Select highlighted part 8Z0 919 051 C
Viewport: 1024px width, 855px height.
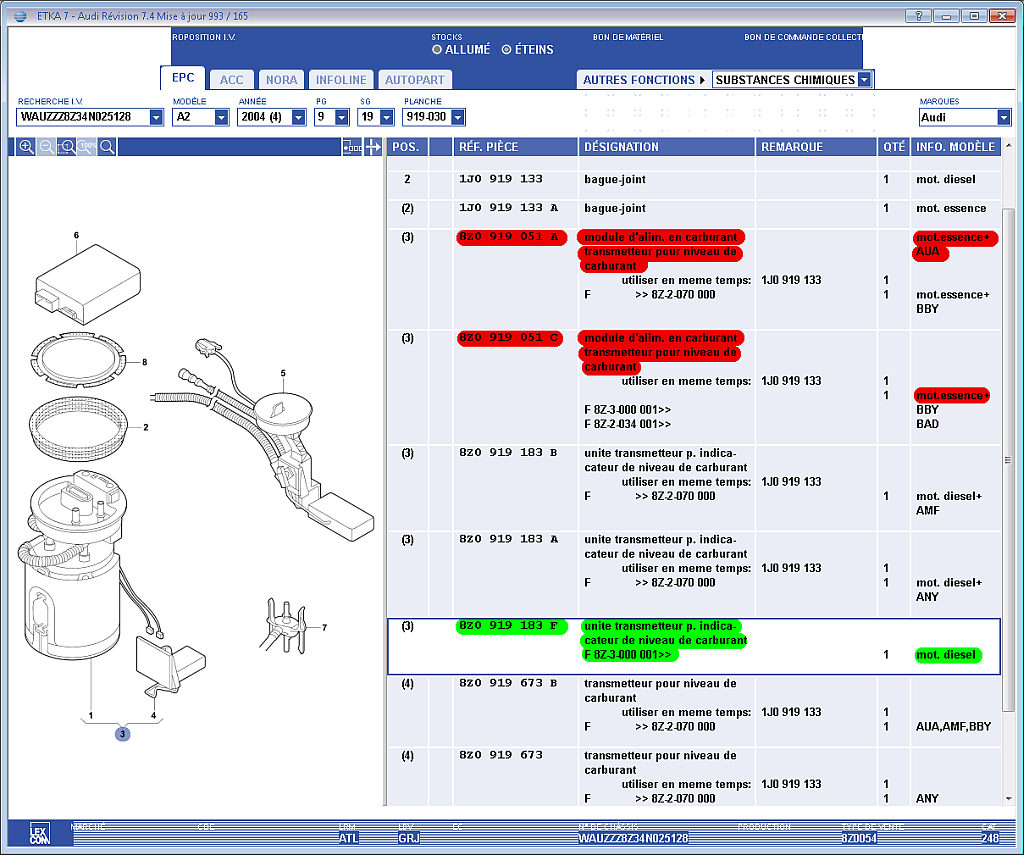(510, 338)
